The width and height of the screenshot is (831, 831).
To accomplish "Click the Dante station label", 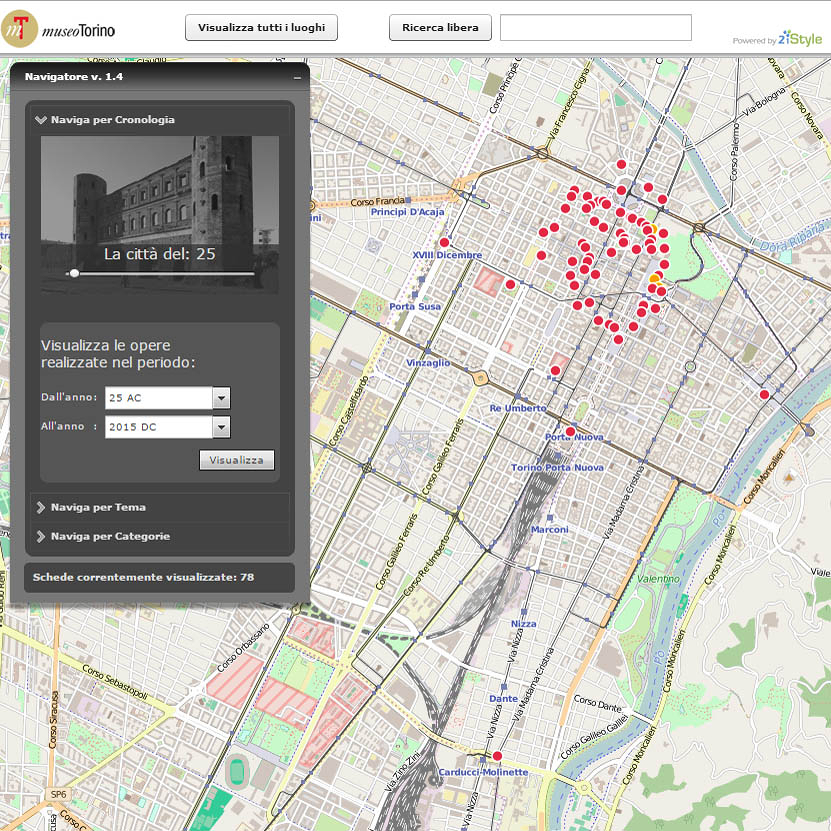I will tap(503, 699).
